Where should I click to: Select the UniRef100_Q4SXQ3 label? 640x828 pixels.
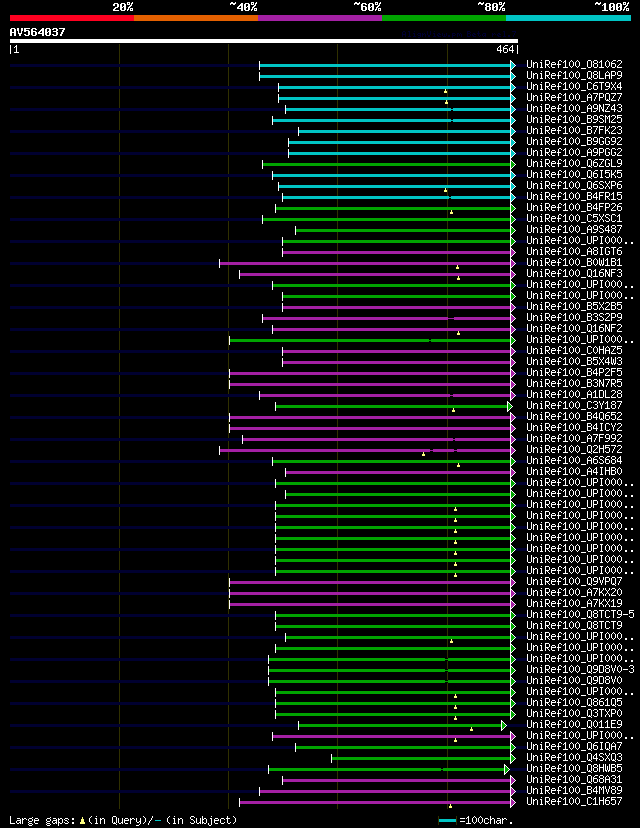coord(574,757)
